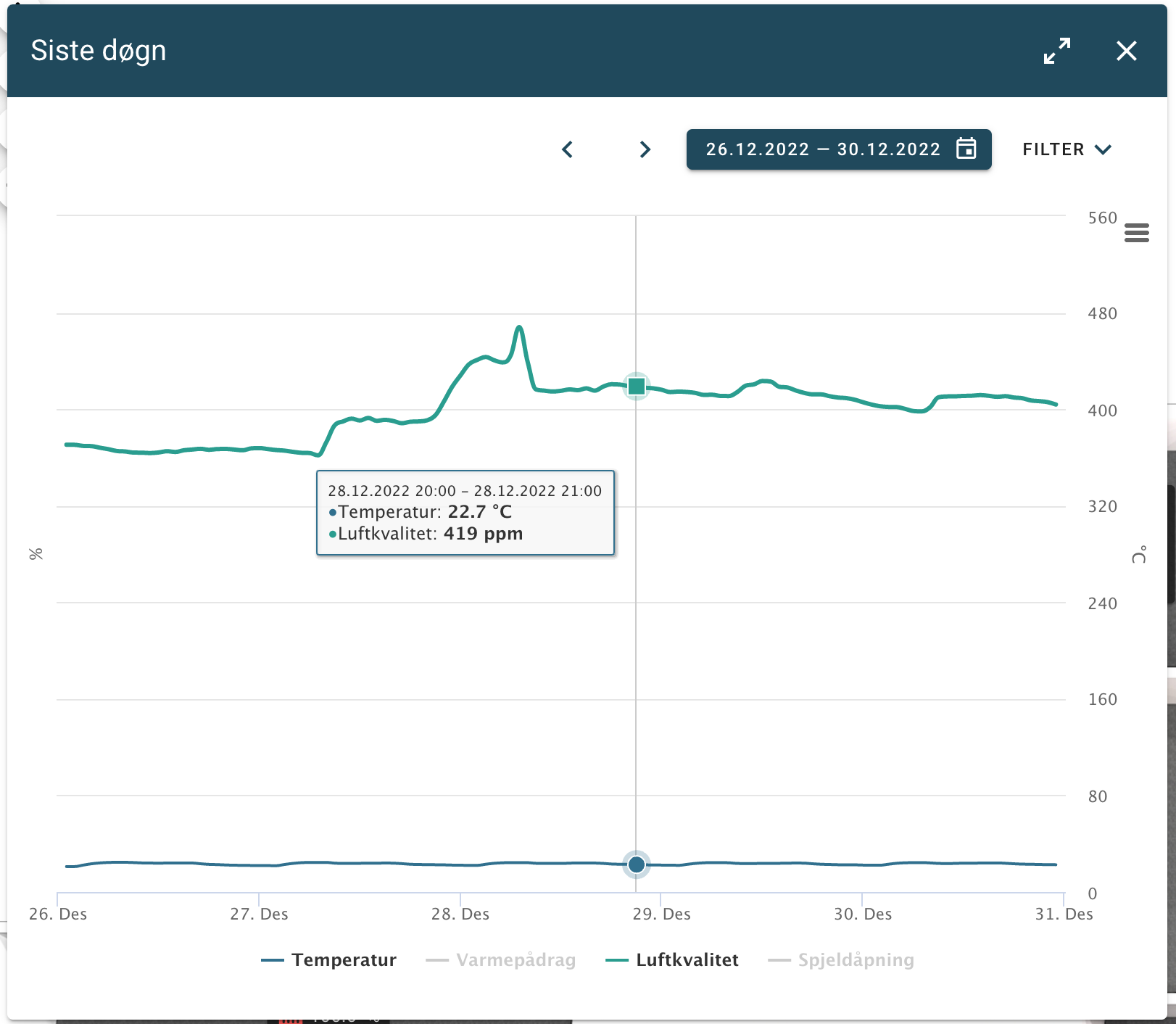Open the 26.12.2022 – 30.12.2022 date range selector
This screenshot has height=1024, width=1176.
pos(823,149)
